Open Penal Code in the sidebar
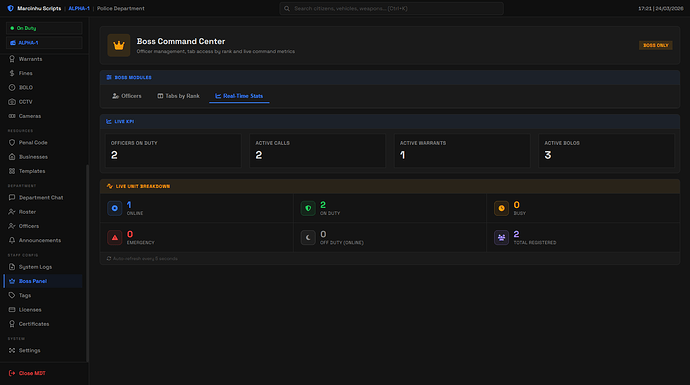690x385 pixels. click(43, 143)
